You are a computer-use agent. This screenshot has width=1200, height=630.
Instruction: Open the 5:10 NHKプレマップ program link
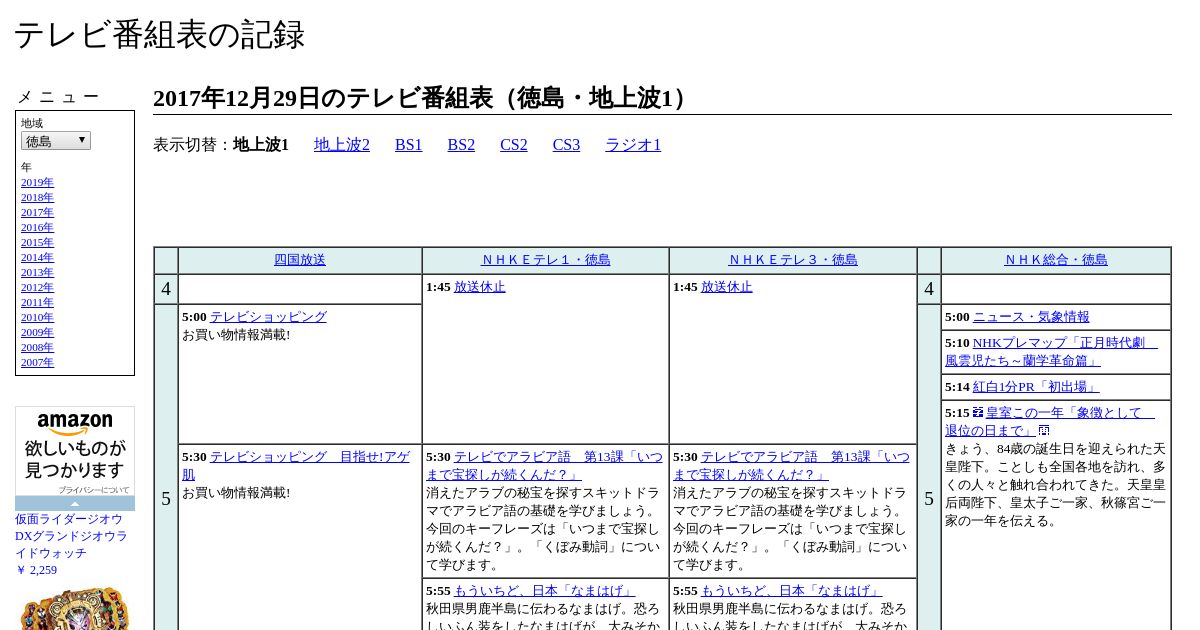pyautogui.click(x=1051, y=352)
